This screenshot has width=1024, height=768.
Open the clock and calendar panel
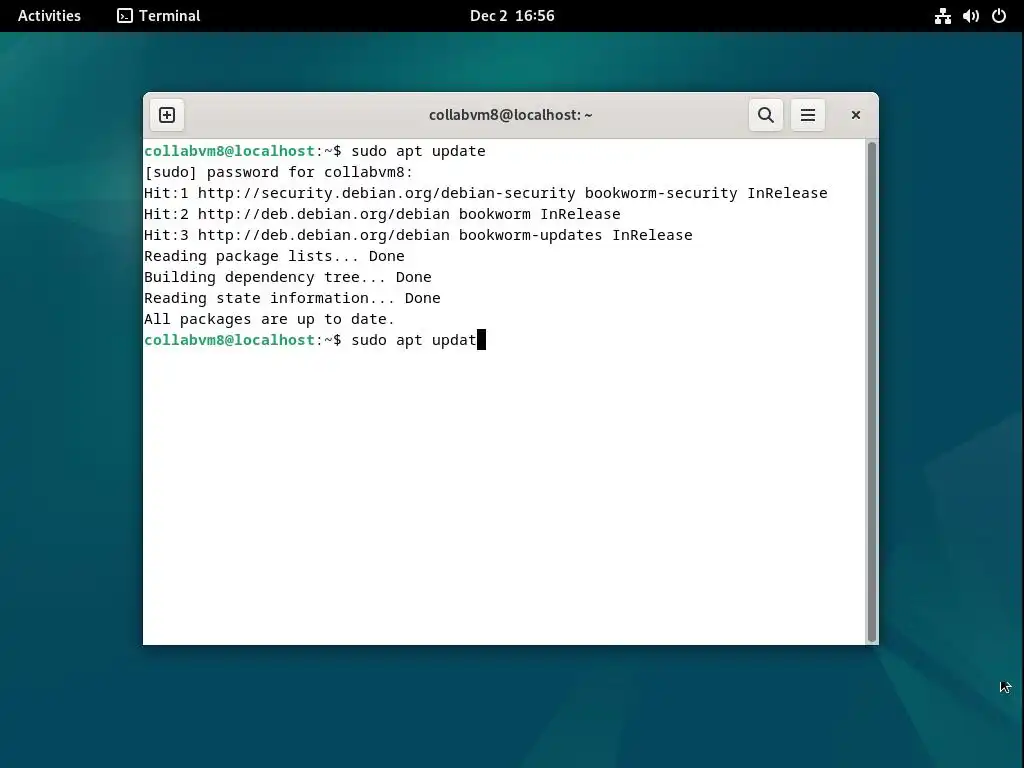coord(512,16)
